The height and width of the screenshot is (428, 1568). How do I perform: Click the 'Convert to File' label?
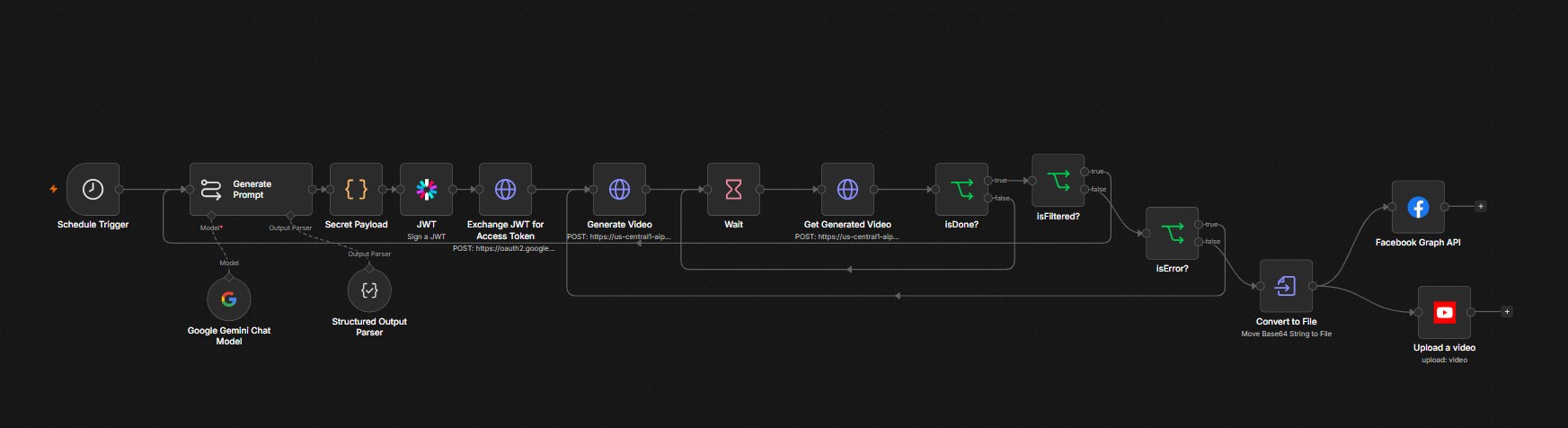[x=1286, y=322]
